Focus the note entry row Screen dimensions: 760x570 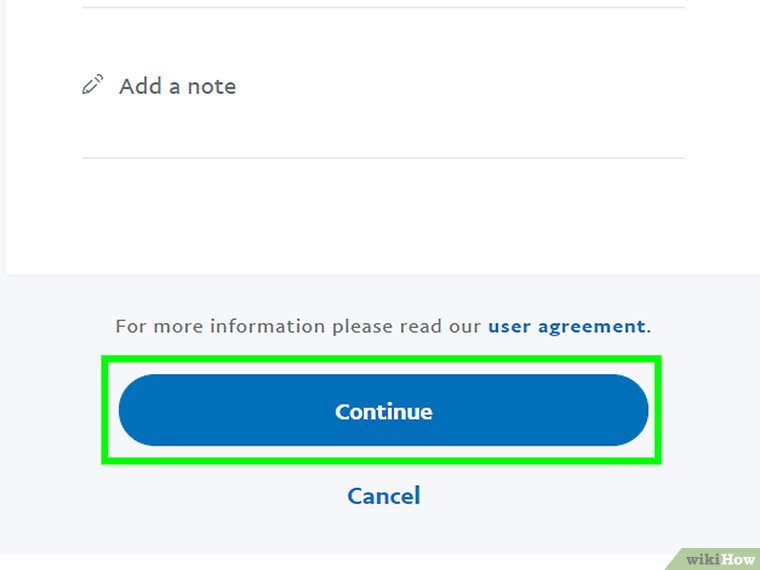[x=383, y=86]
